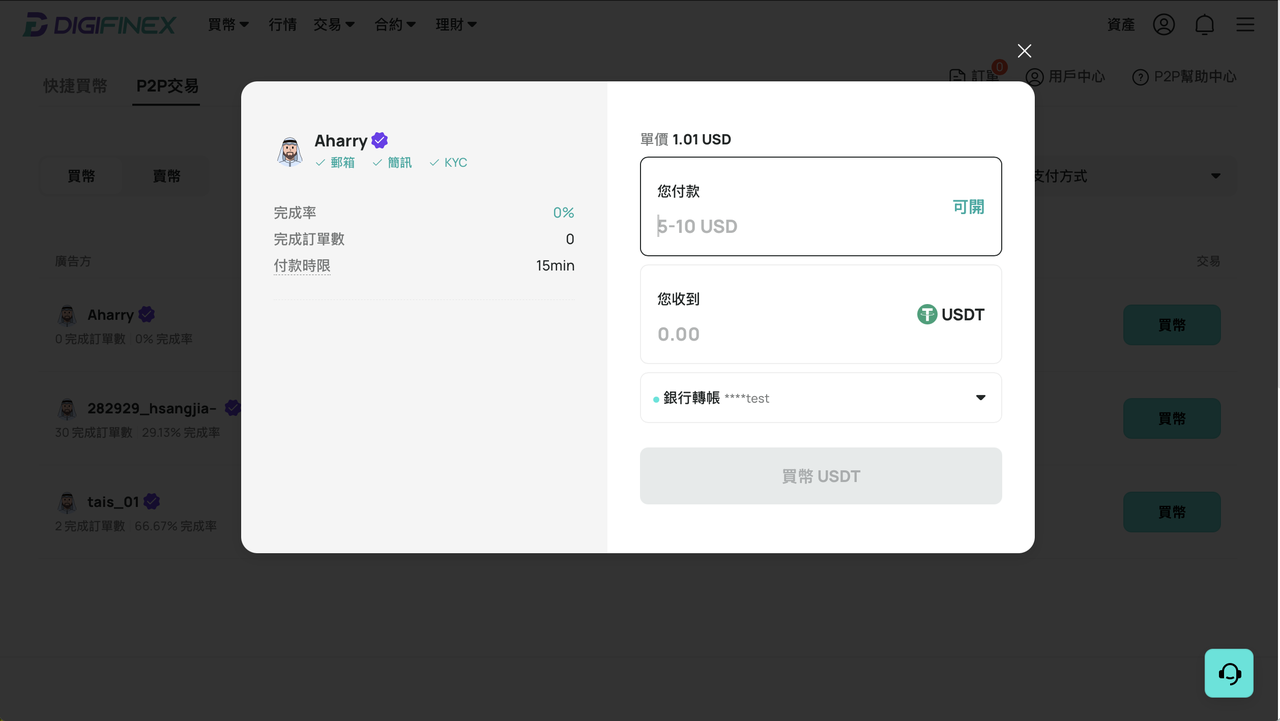Click the purple verified badge beside Aharry

(x=380, y=141)
